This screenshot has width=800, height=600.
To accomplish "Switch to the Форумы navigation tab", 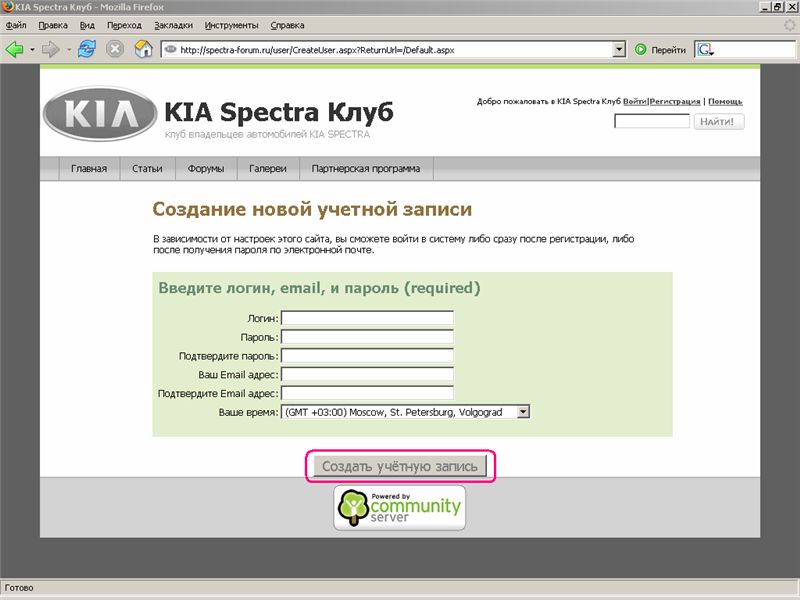I will tap(206, 169).
